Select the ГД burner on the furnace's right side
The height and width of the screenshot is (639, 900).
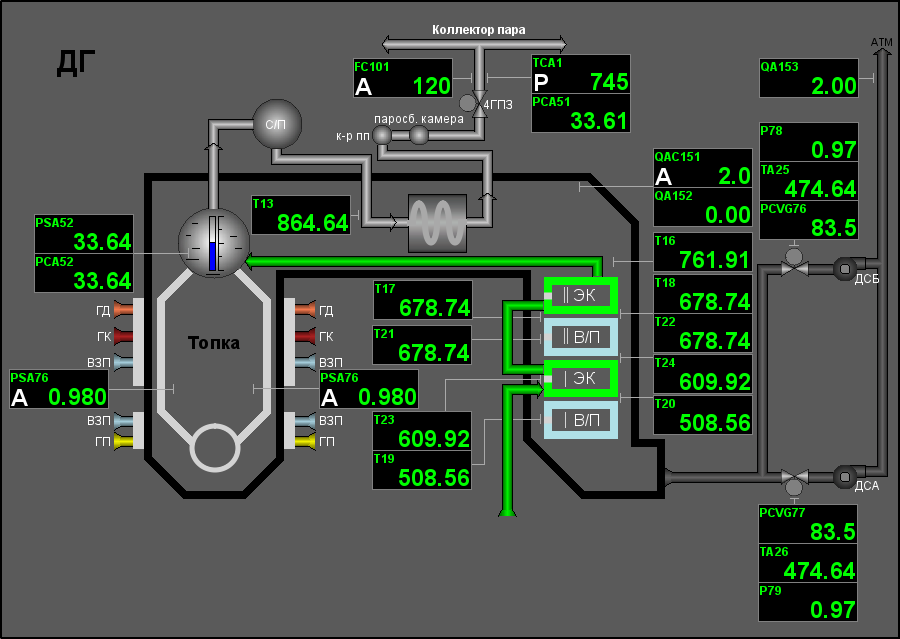(305, 309)
